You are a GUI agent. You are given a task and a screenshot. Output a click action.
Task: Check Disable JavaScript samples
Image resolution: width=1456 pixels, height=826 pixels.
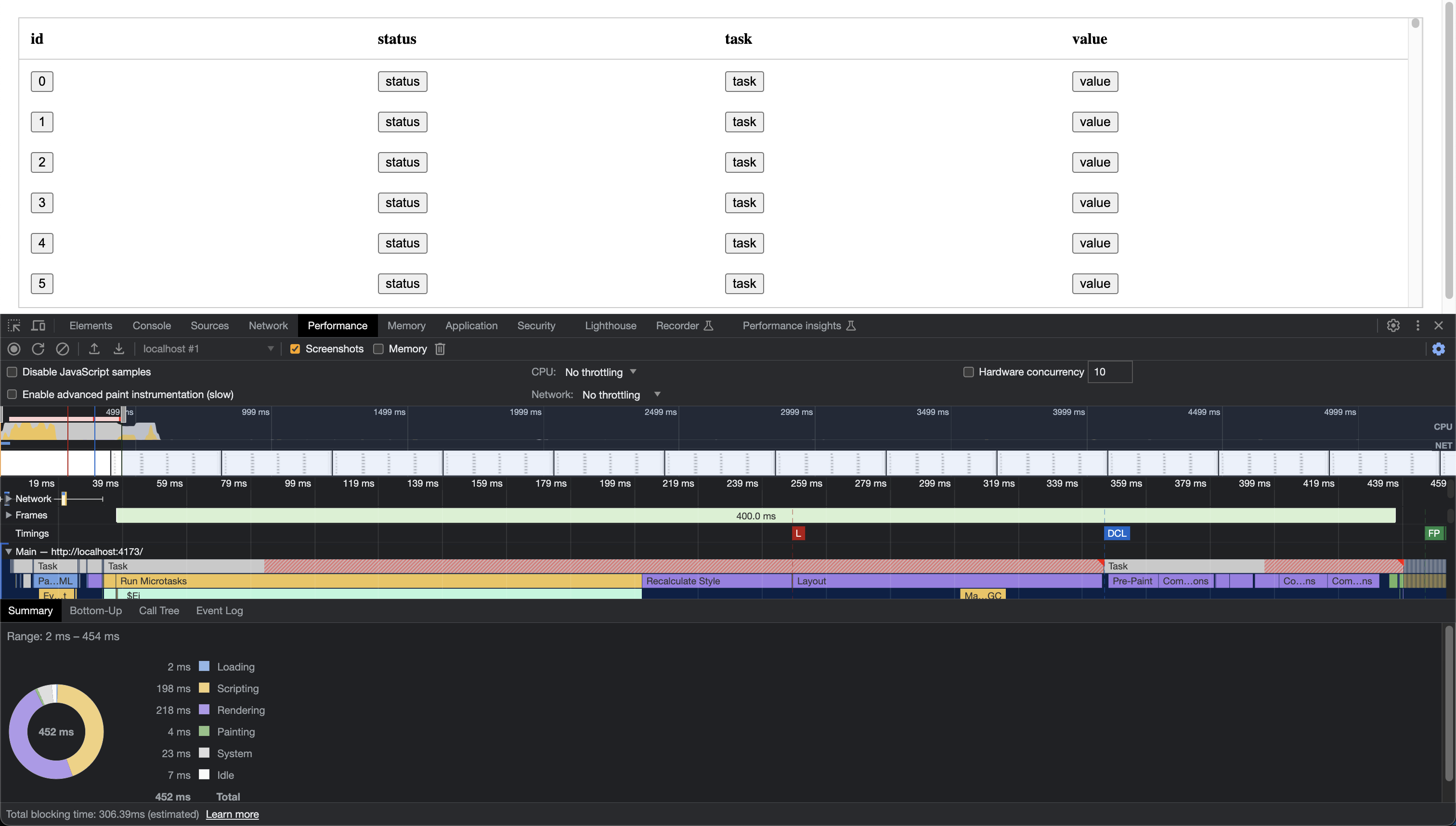click(x=12, y=372)
